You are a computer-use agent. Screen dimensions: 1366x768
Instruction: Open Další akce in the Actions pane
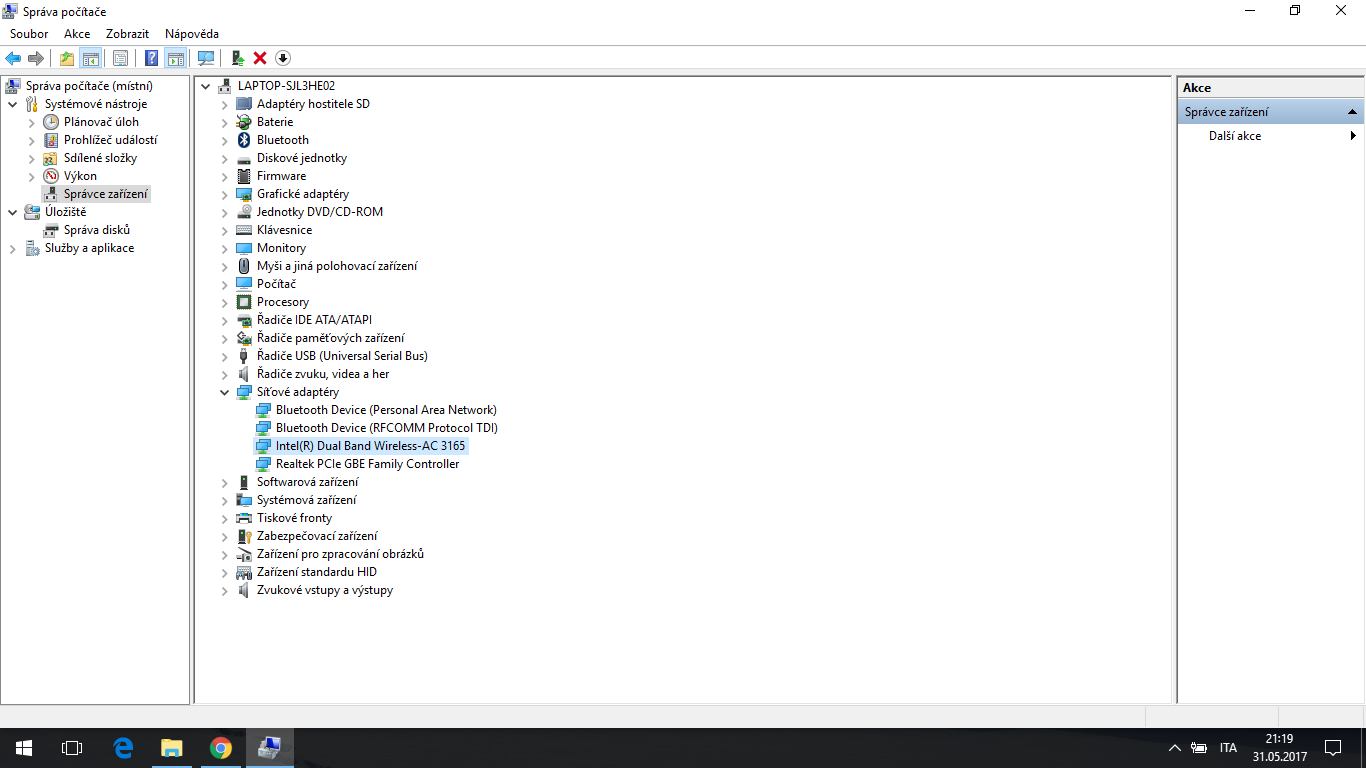[x=1235, y=136]
